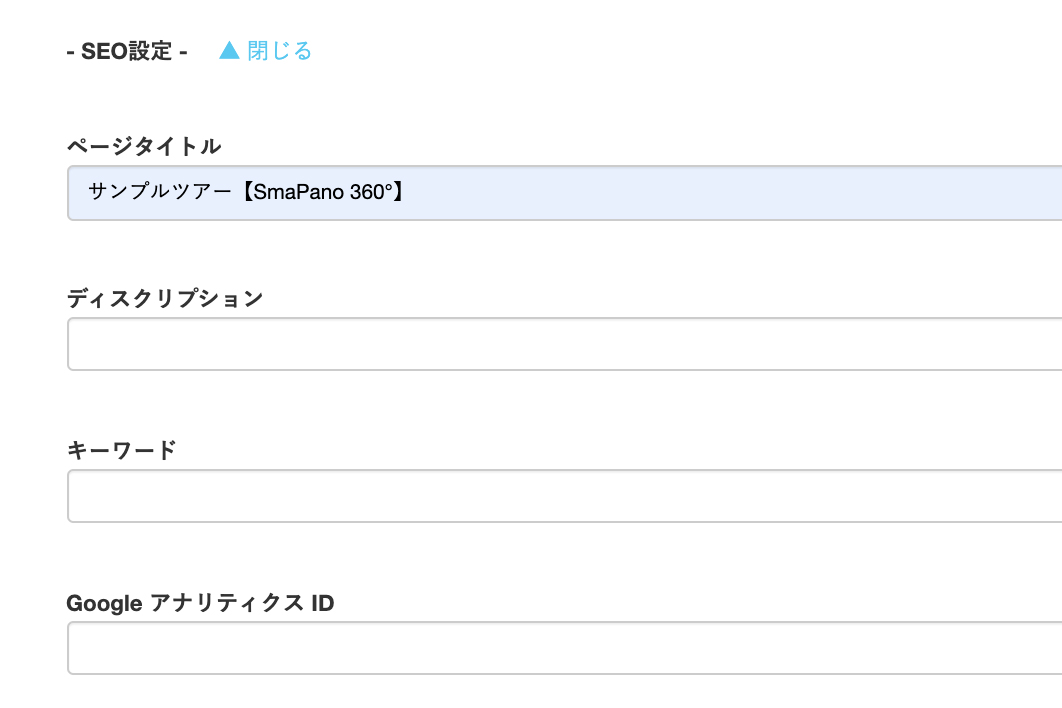This screenshot has height=708, width=1062.
Task: Click the blue triangle collapse icon
Action: (x=229, y=50)
